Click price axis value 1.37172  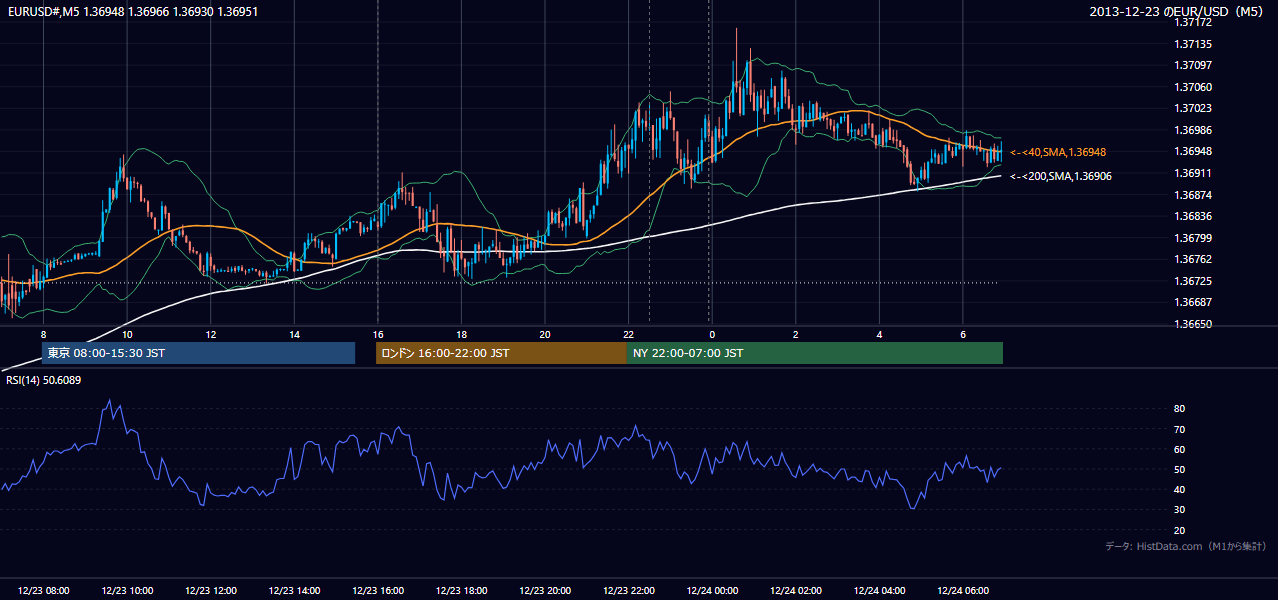point(1193,22)
